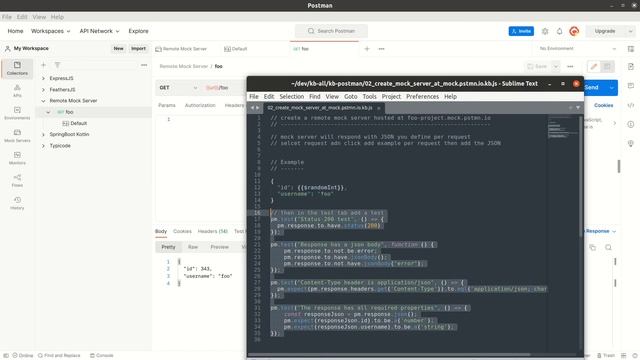Viewport: 640px width, 360px height.
Task: Expand the ExpressJS collection
Action: click(x=43, y=78)
